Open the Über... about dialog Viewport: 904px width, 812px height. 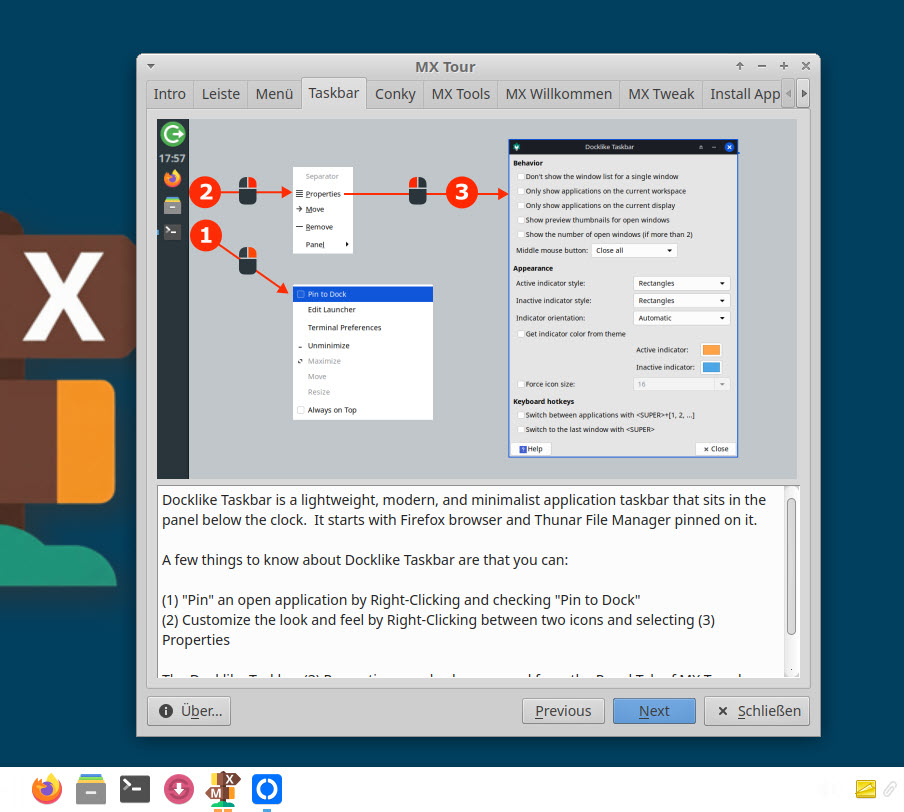point(190,711)
